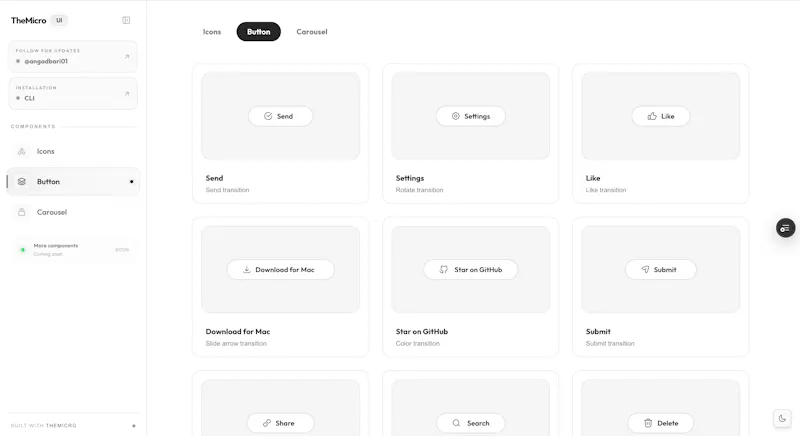
Task: Click the trash icon in Delete button
Action: pyautogui.click(x=648, y=423)
